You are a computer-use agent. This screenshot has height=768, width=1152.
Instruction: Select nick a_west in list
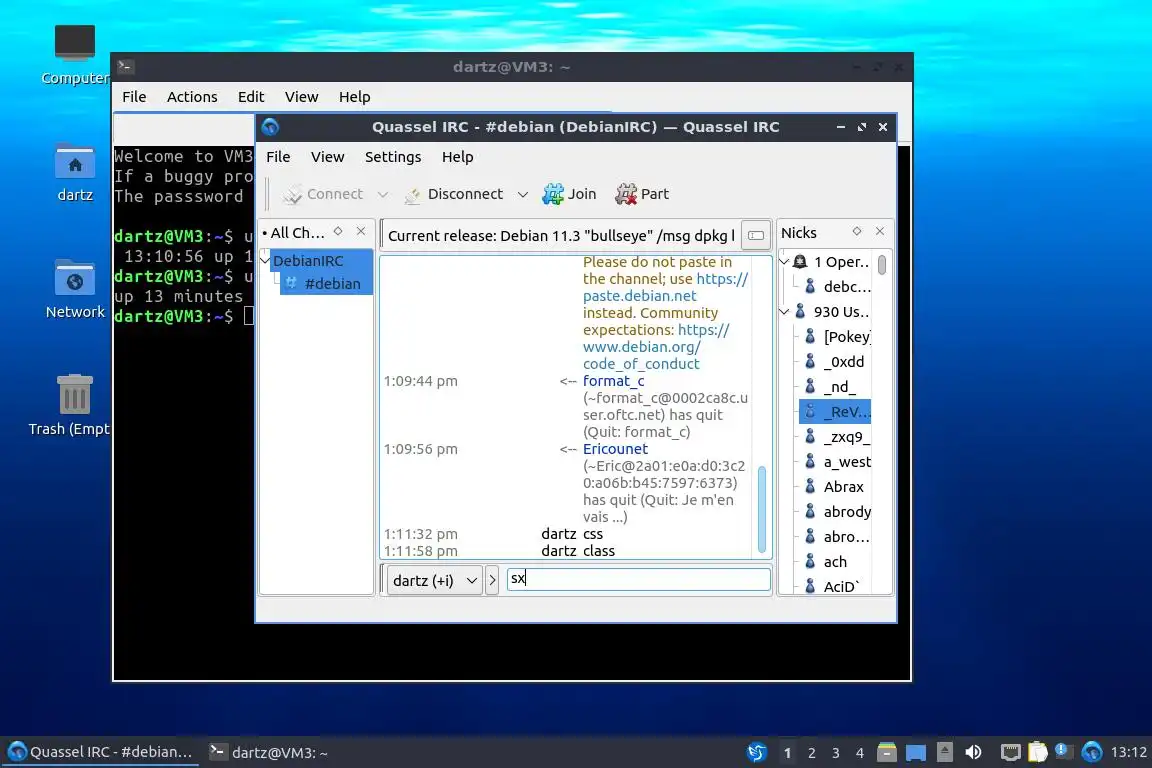(x=835, y=462)
